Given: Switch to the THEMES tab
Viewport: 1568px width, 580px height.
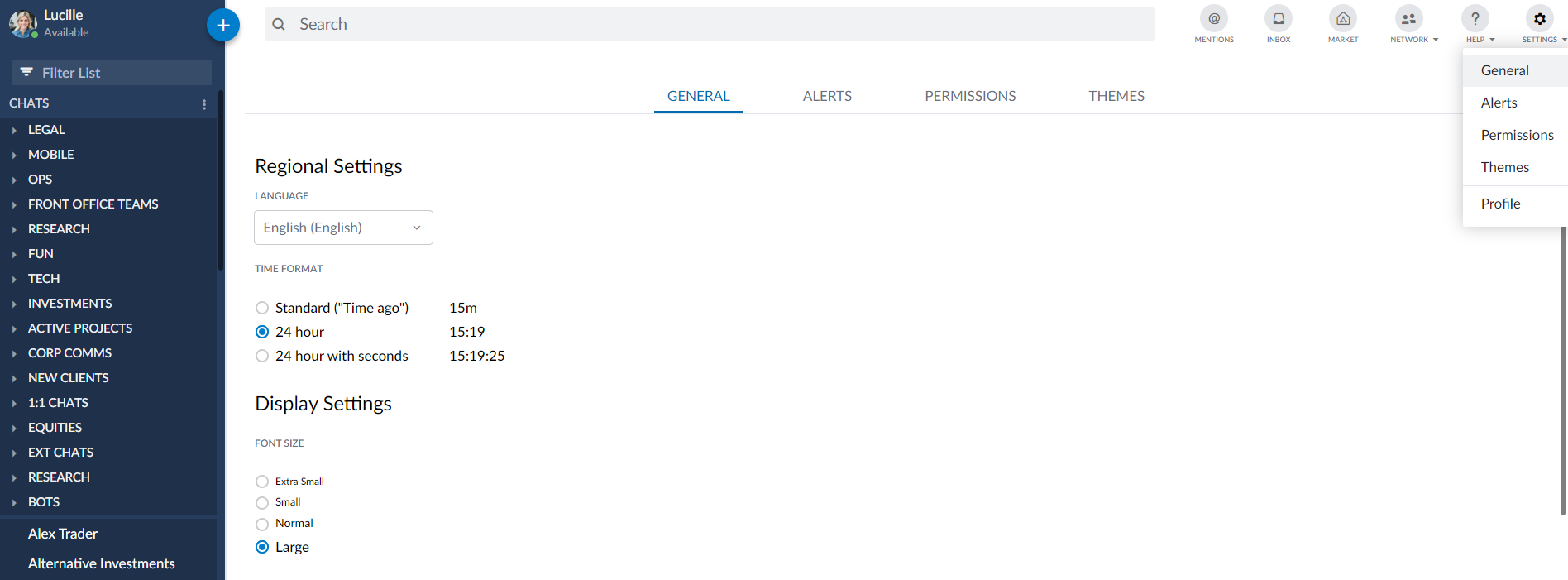Looking at the screenshot, I should point(1116,96).
